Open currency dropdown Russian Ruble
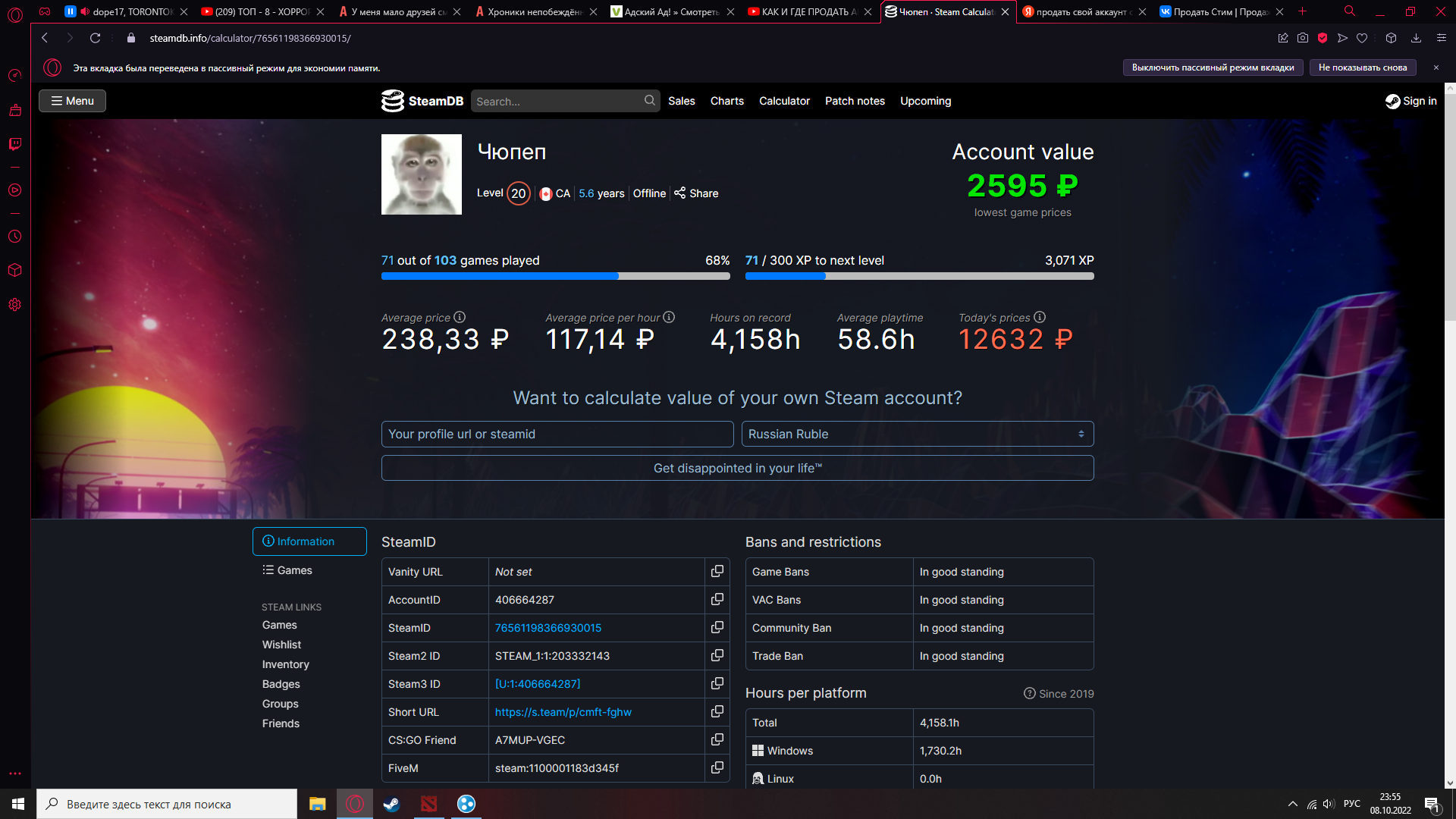The width and height of the screenshot is (1456, 819). click(x=918, y=434)
